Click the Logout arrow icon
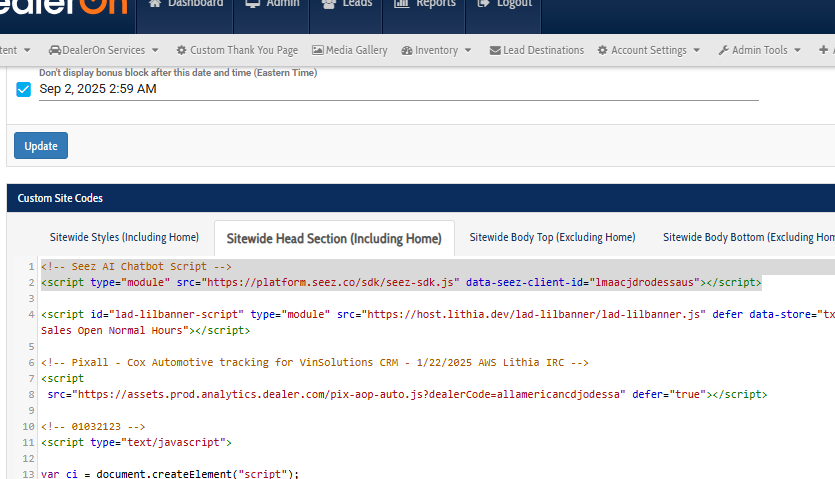The width and height of the screenshot is (835, 479). pyautogui.click(x=484, y=4)
